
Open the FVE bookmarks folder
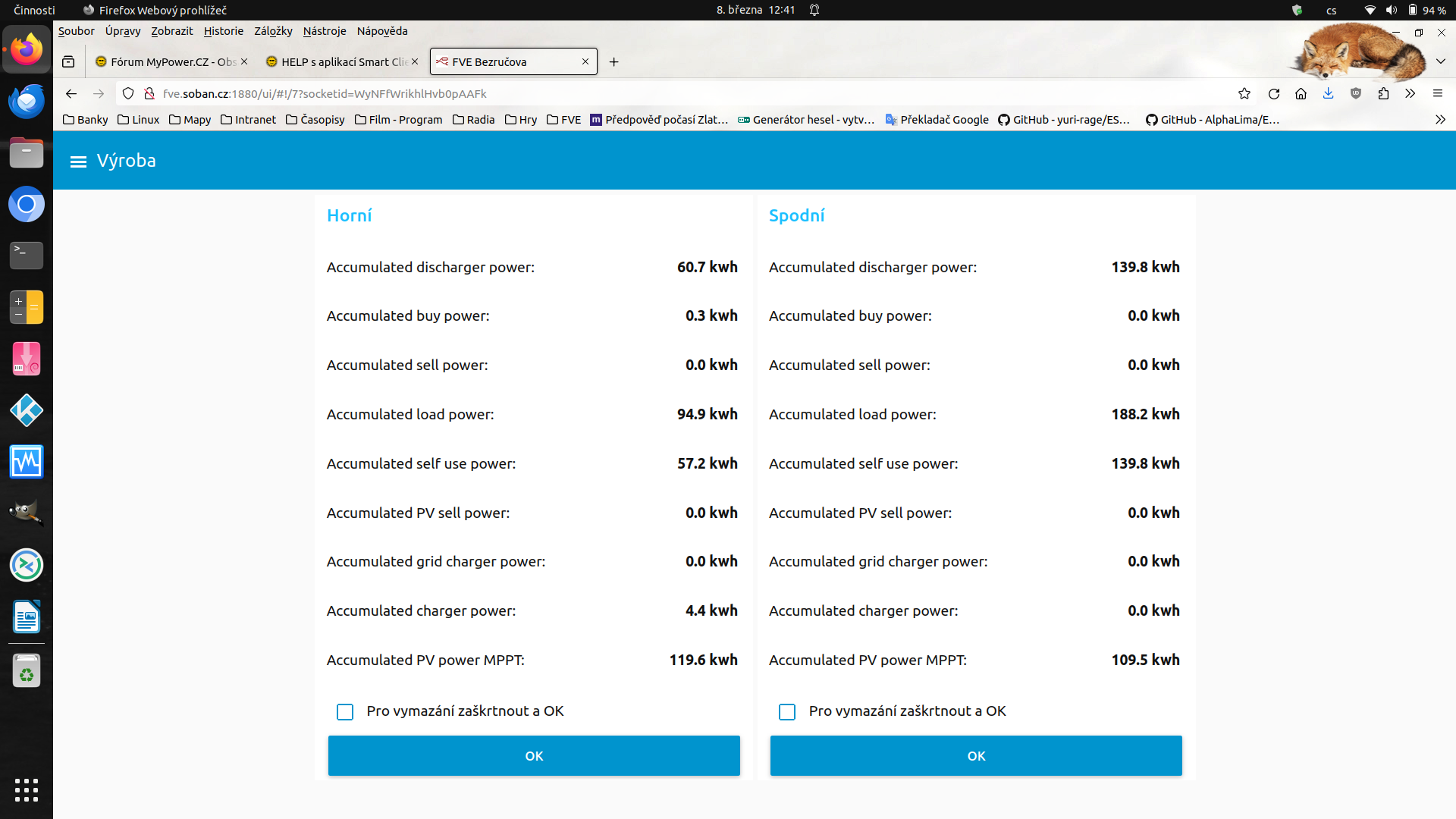563,120
